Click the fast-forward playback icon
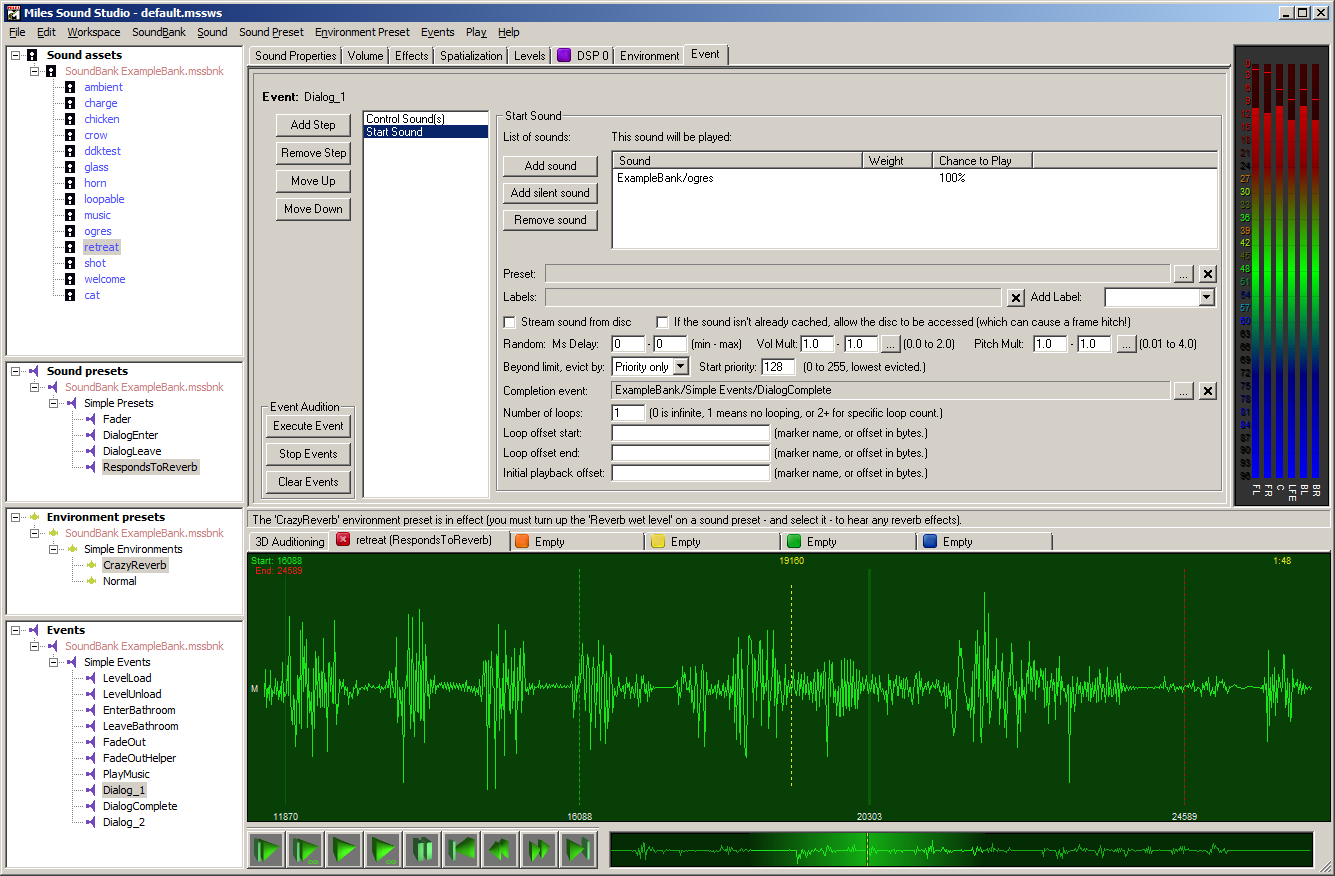Image resolution: width=1335 pixels, height=876 pixels. [x=539, y=850]
